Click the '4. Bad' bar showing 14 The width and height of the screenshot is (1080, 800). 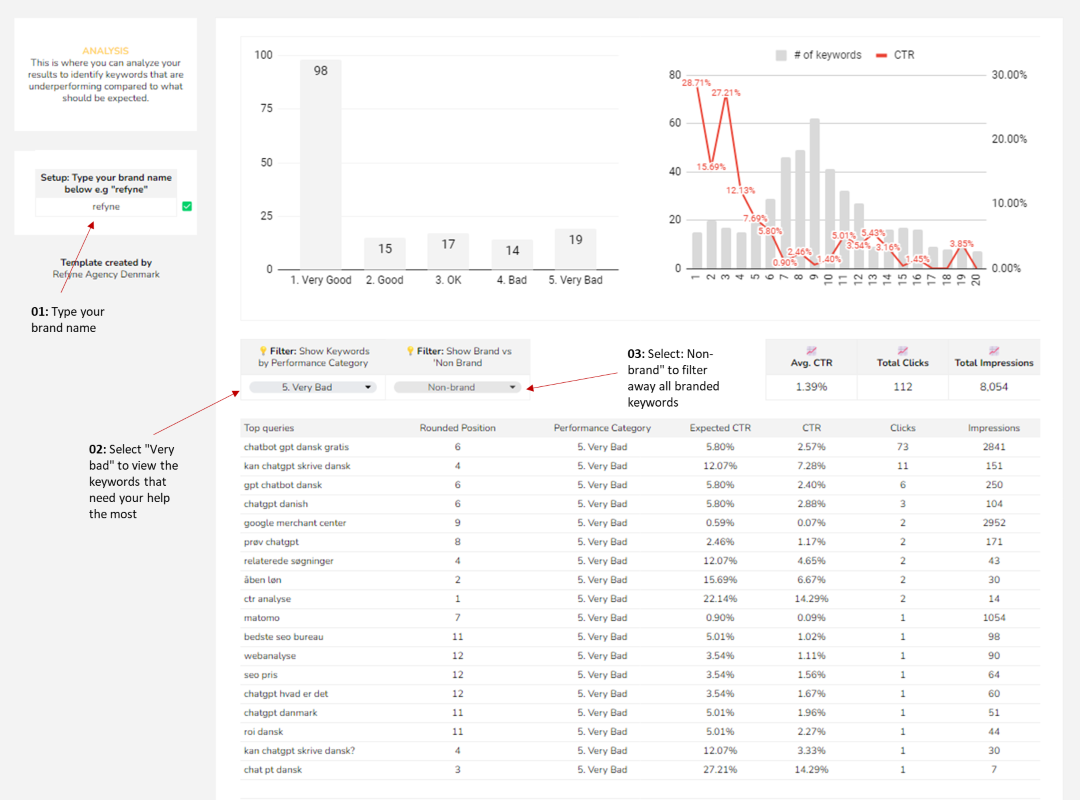512,254
